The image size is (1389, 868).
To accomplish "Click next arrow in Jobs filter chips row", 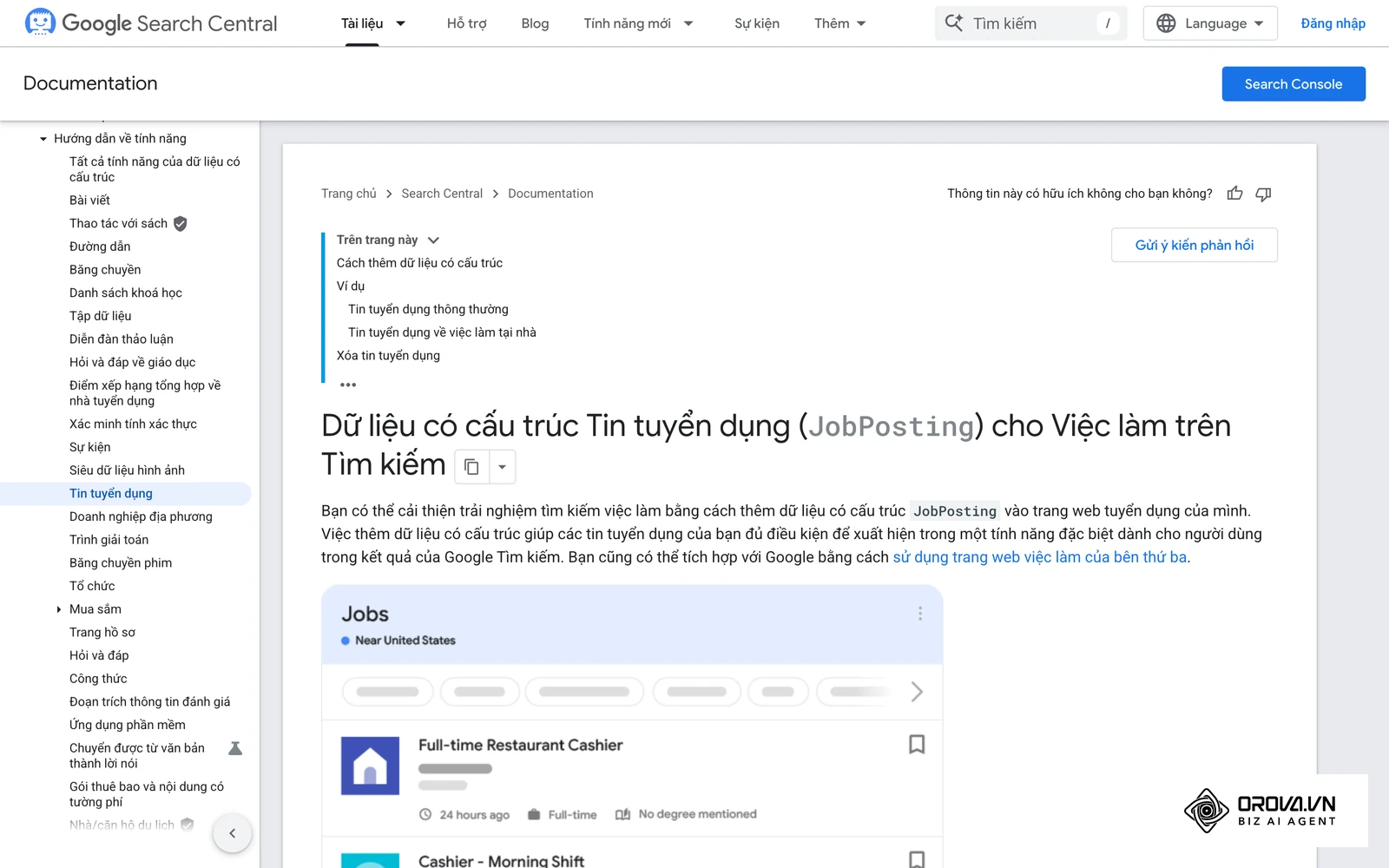I will coord(917,692).
